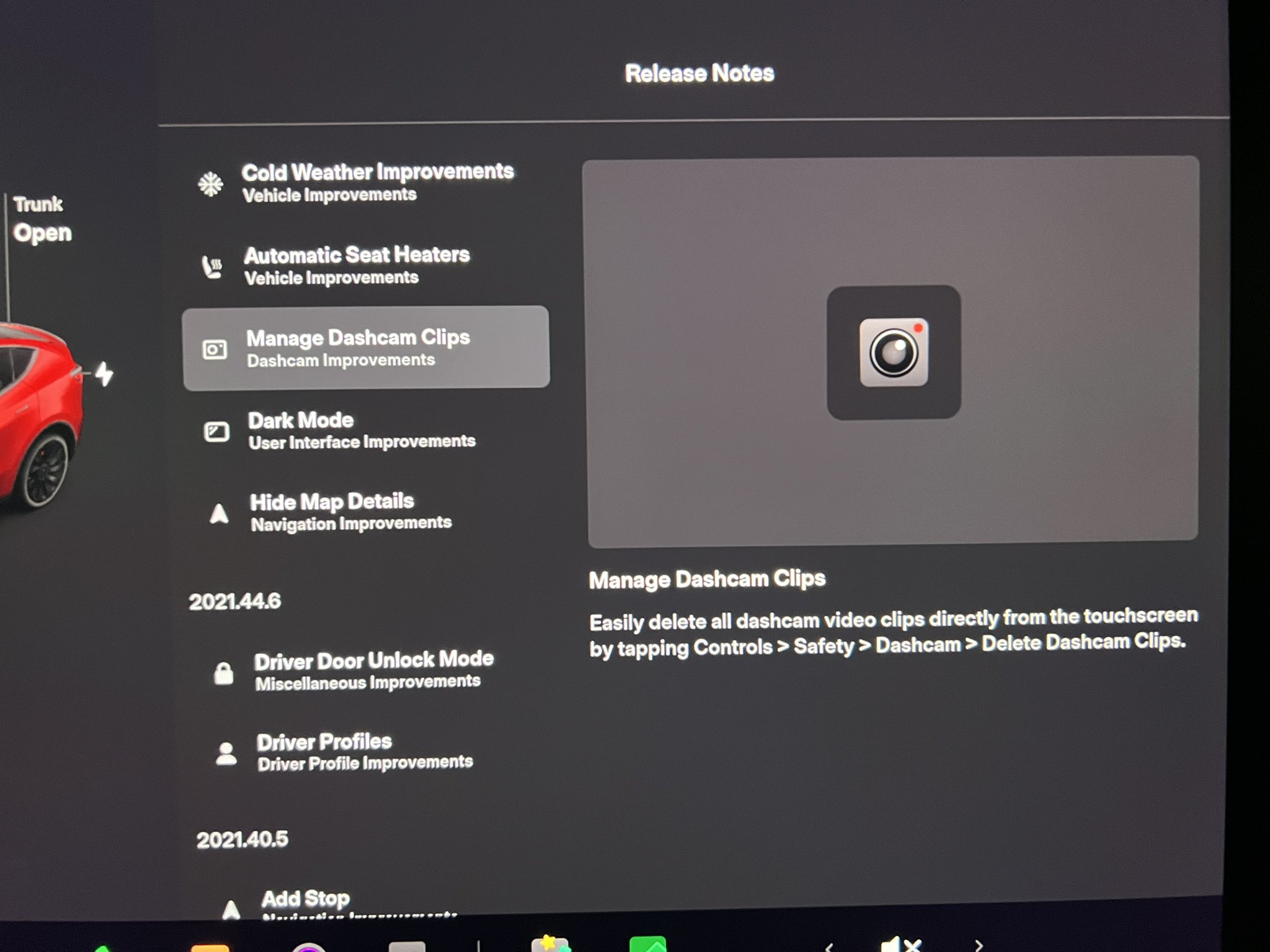Click the person icon for Driver Profiles
Screen dimensions: 1270x952
(x=226, y=754)
